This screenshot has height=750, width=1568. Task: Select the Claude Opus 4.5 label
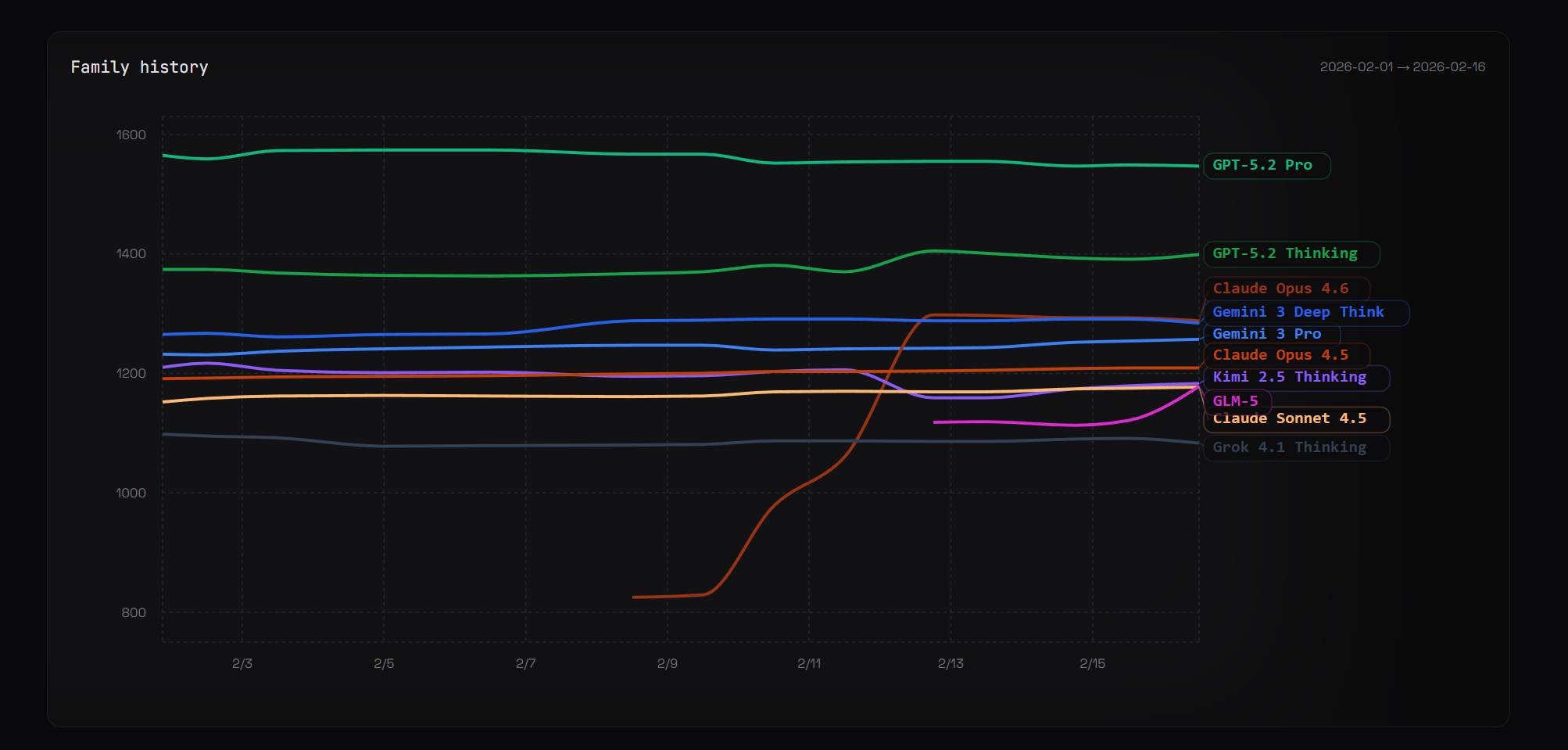pos(1287,355)
